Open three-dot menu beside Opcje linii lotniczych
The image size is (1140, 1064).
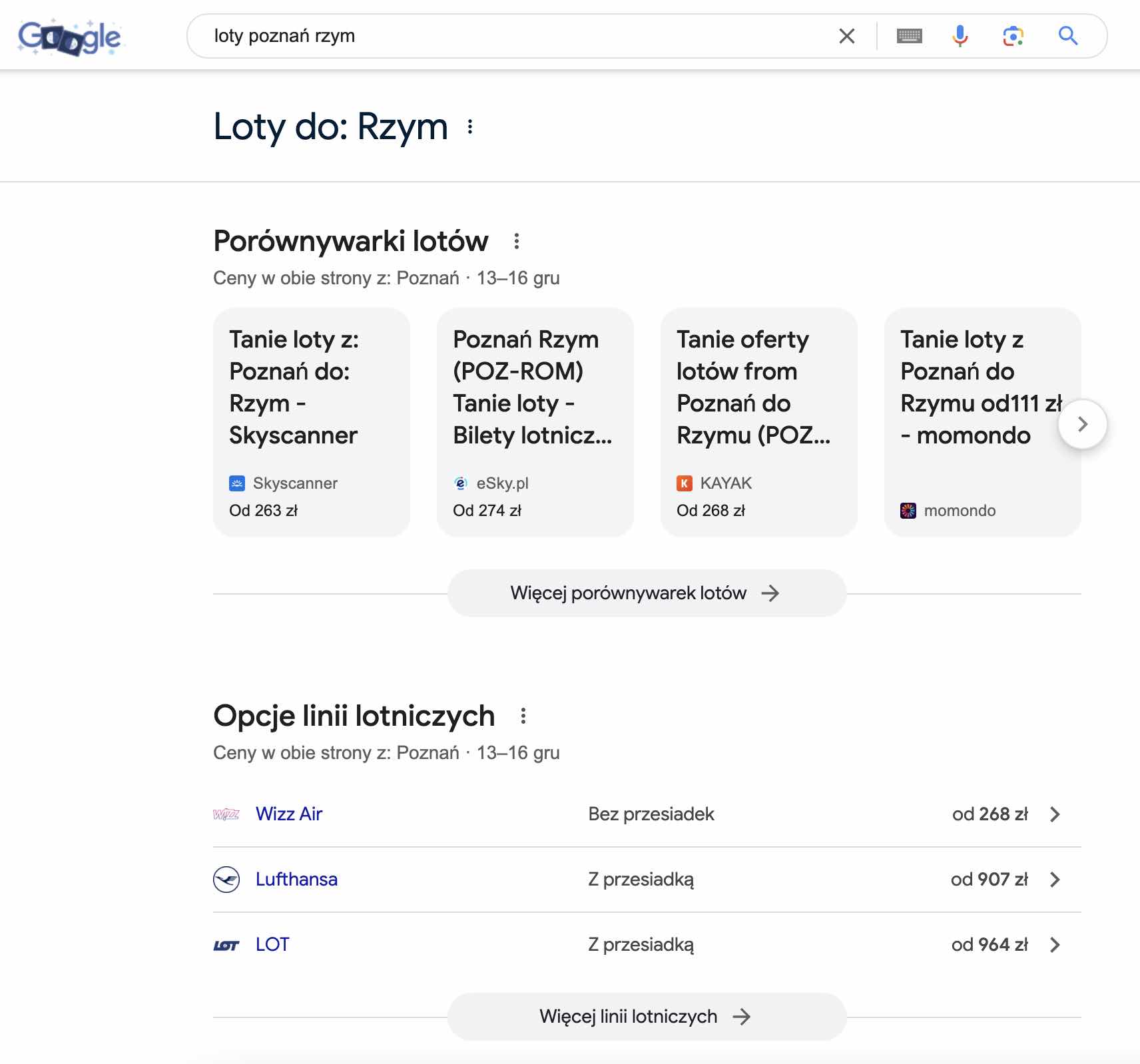[x=523, y=716]
